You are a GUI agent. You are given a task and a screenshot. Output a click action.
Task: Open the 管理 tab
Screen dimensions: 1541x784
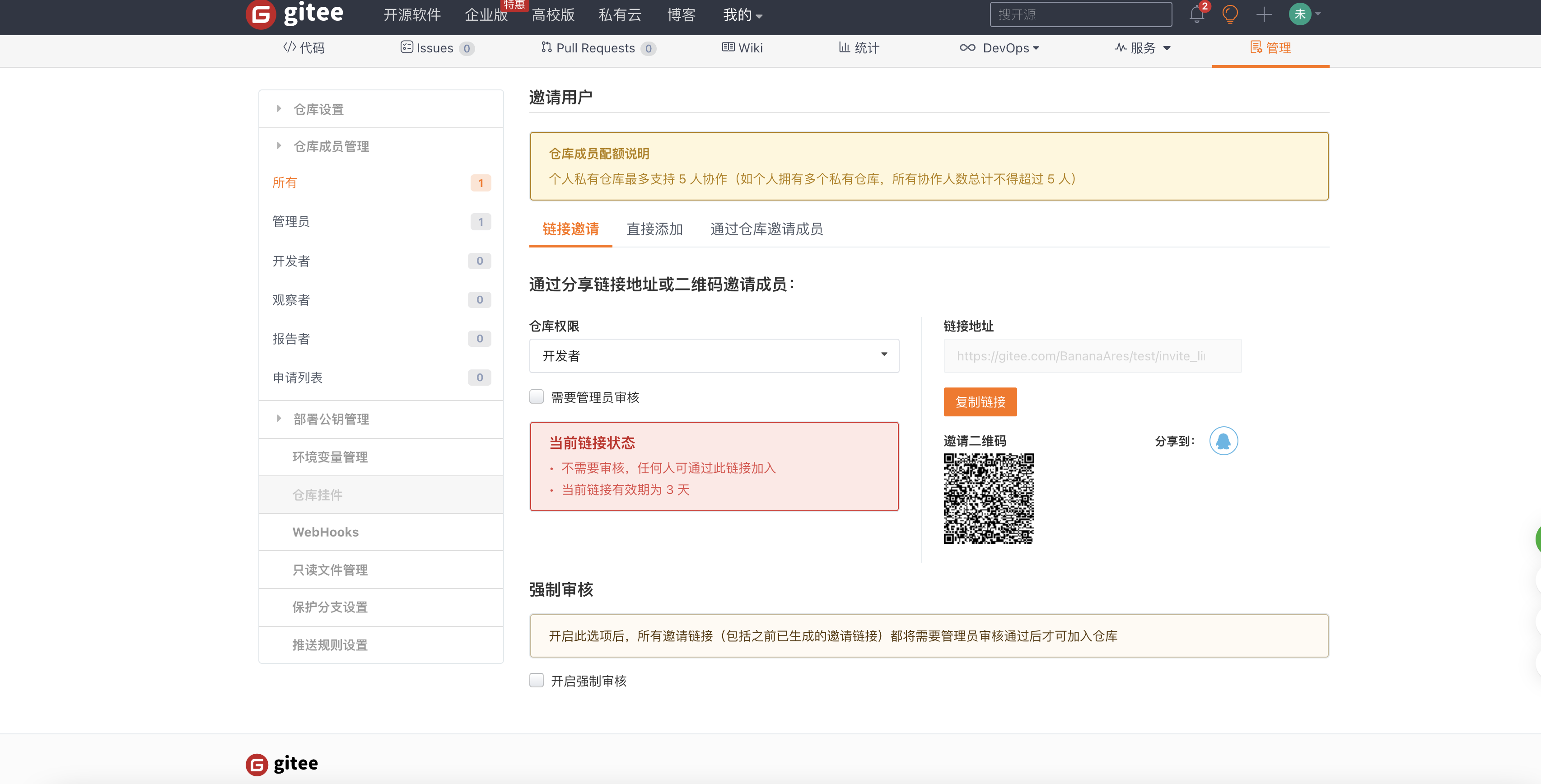tap(1270, 48)
